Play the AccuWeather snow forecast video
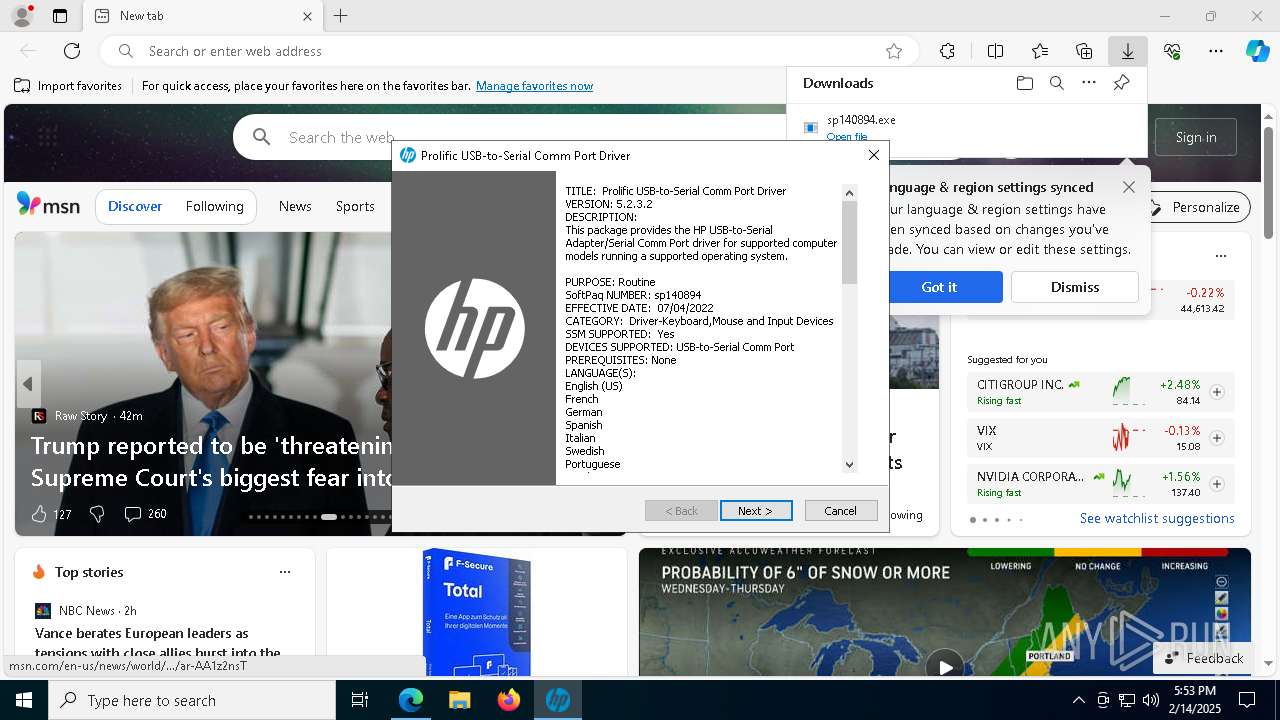The image size is (1280, 720). (945, 666)
